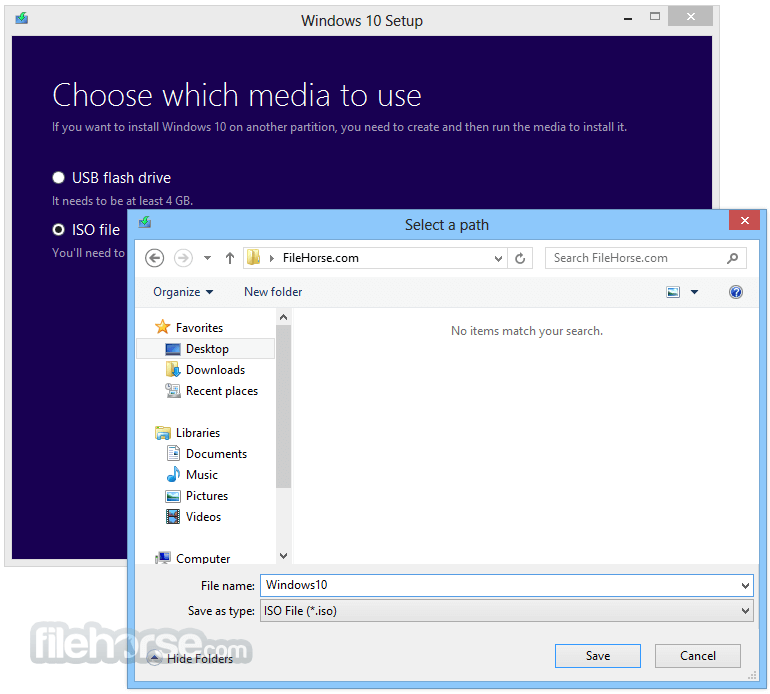Create a New folder
Screen dimensions: 770x694
[273, 292]
